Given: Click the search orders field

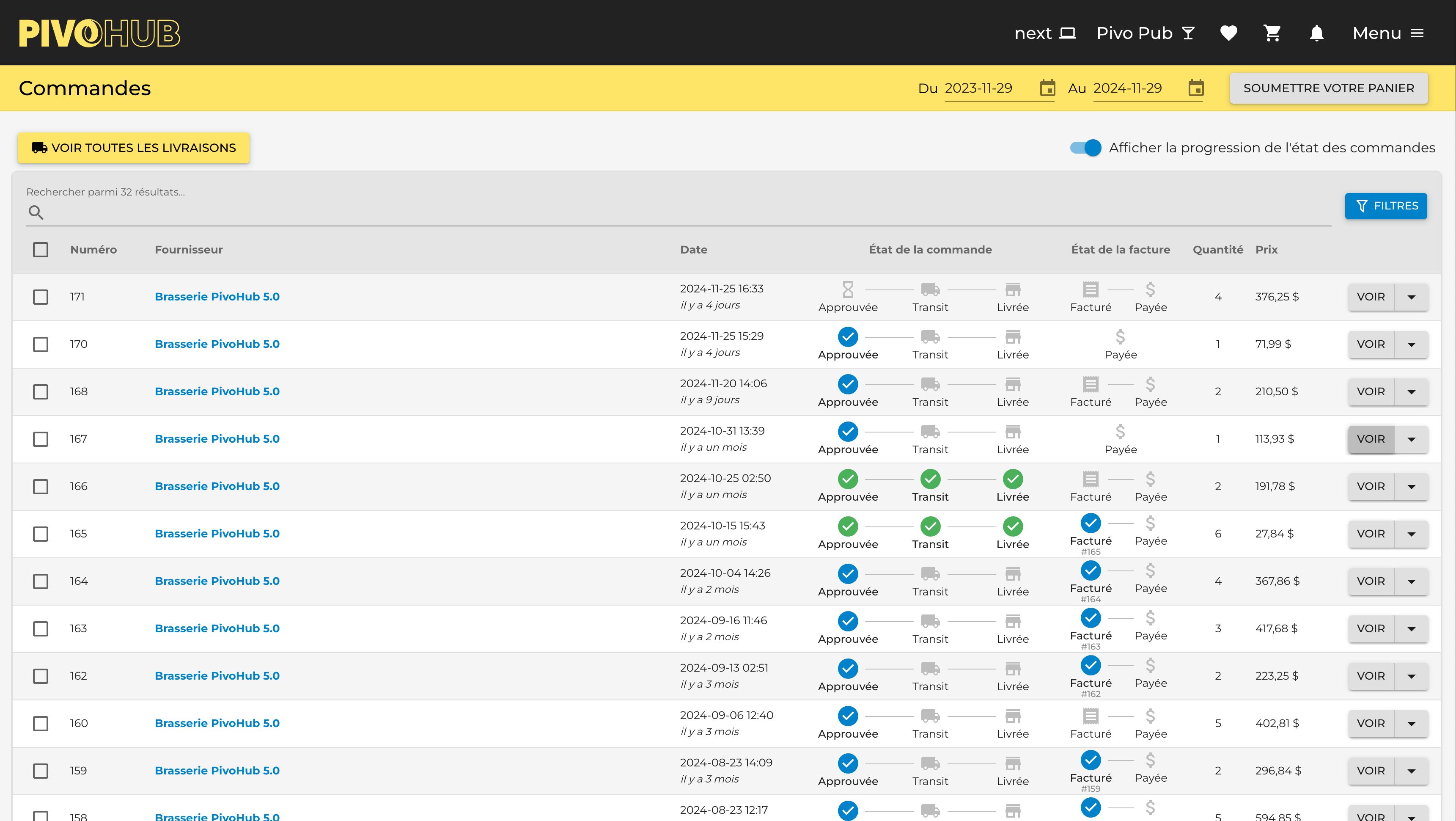Looking at the screenshot, I should 678,212.
